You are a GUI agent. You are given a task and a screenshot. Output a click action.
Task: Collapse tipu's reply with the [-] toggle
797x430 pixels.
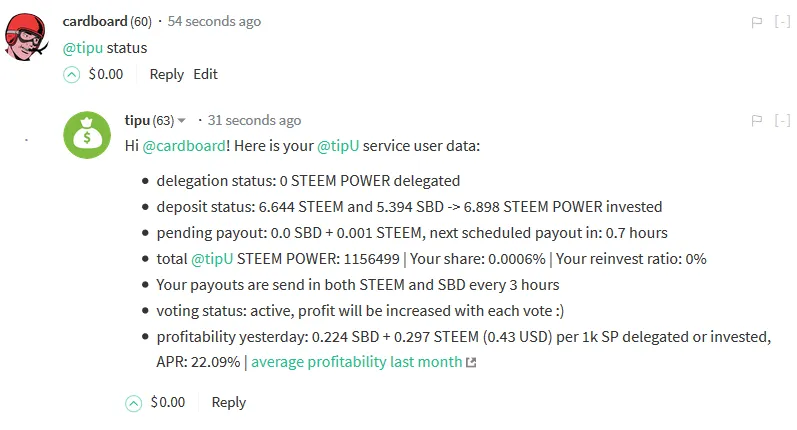pos(782,120)
